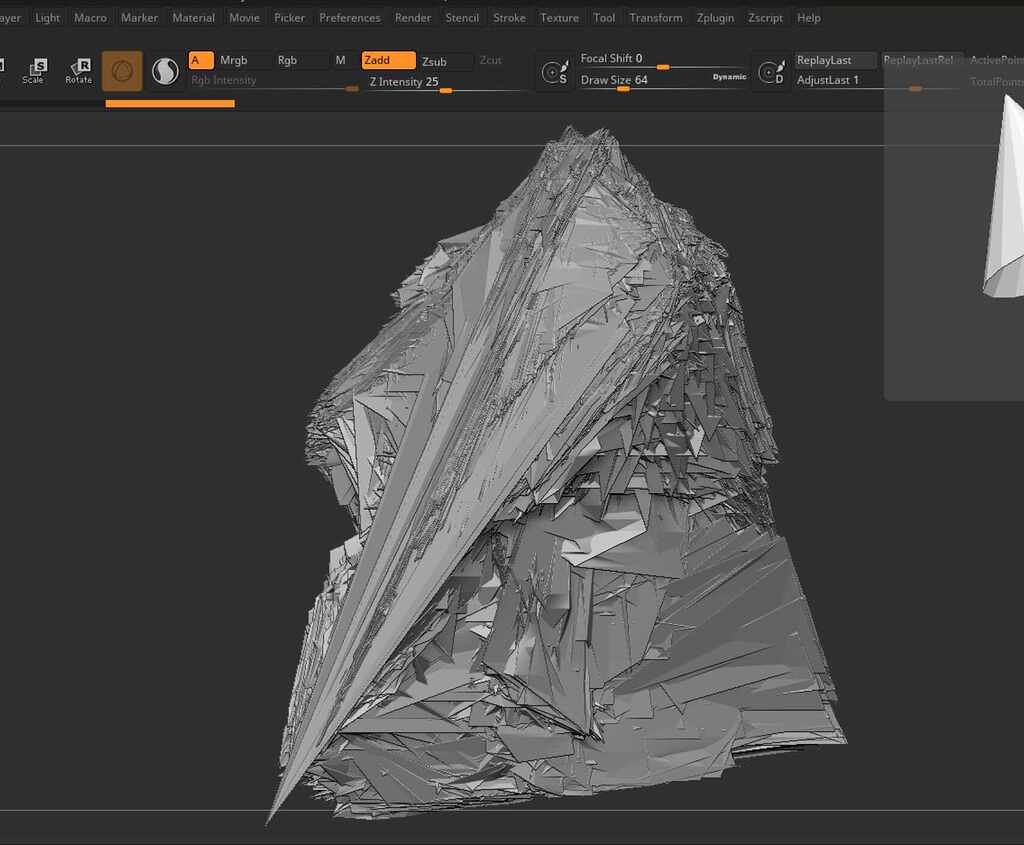This screenshot has height=845, width=1024.
Task: Open the current brush selector icon
Action: tap(122, 72)
